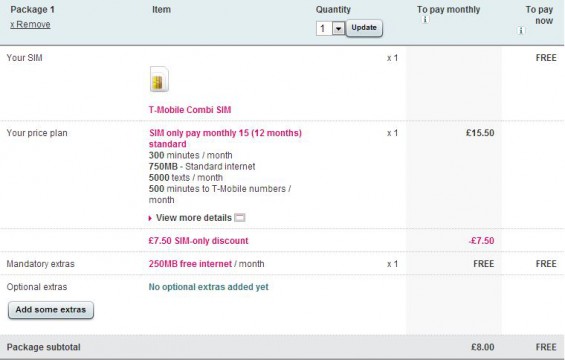Viewport: 565px width, 360px height.
Task: Click the Add some extras button
Action: (51, 310)
